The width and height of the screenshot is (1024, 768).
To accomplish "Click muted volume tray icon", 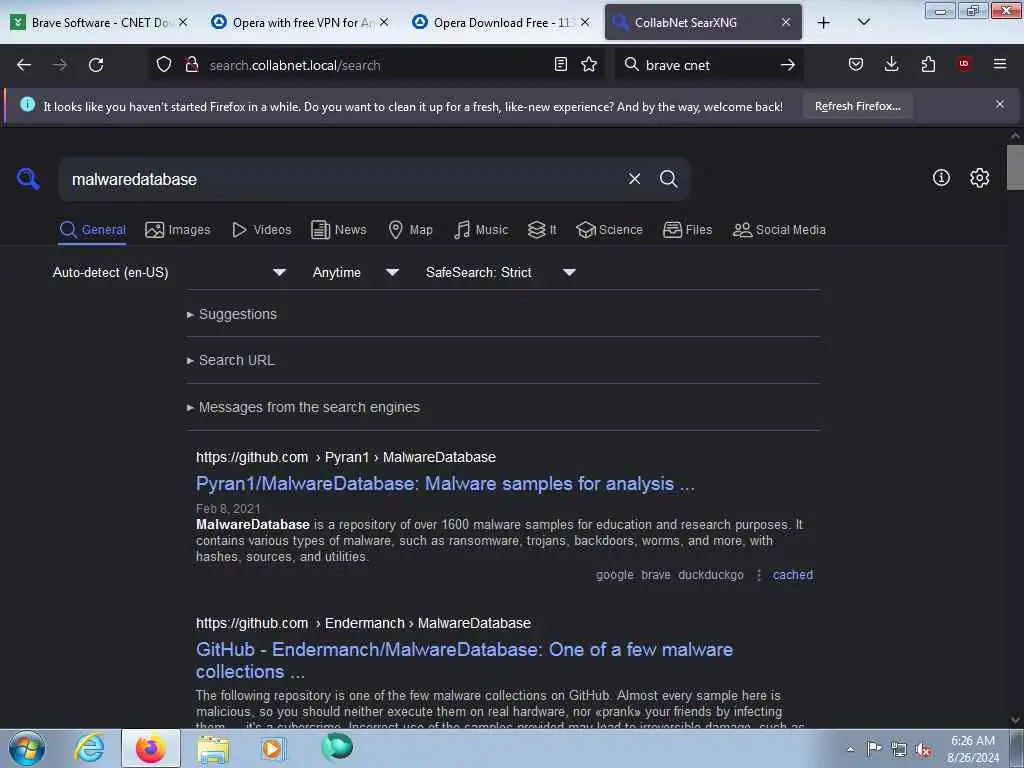I will (923, 750).
